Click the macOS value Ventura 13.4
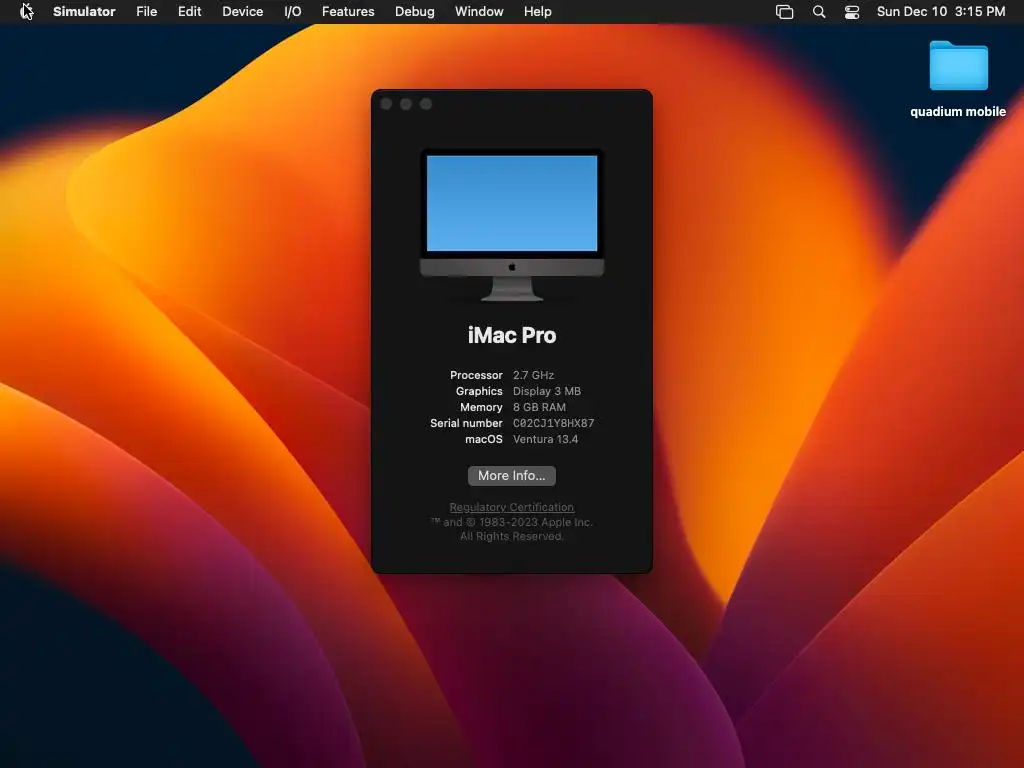 545,439
